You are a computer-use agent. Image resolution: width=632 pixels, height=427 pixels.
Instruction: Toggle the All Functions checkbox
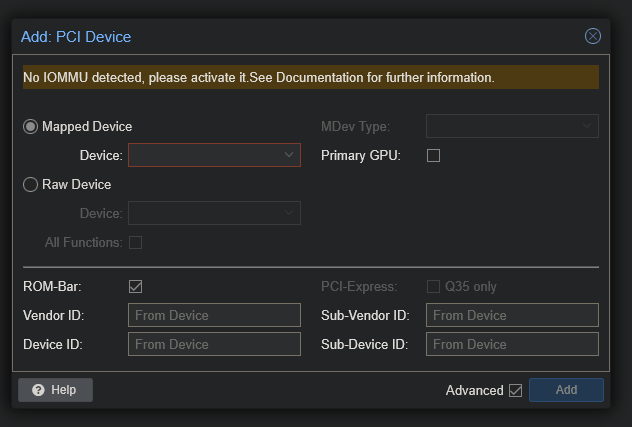[x=135, y=243]
